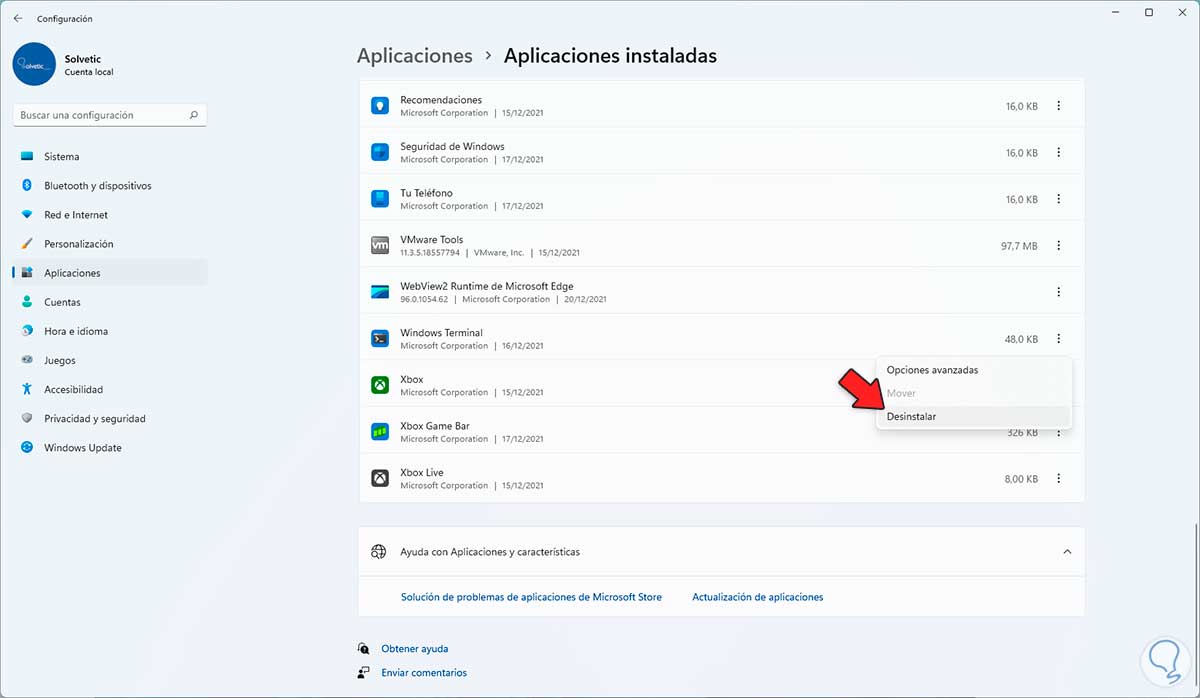Open Windows Update settings

coord(110,448)
